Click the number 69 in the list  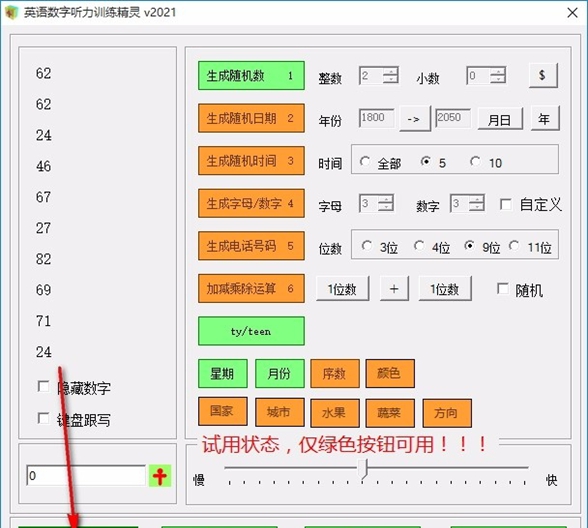[44, 290]
